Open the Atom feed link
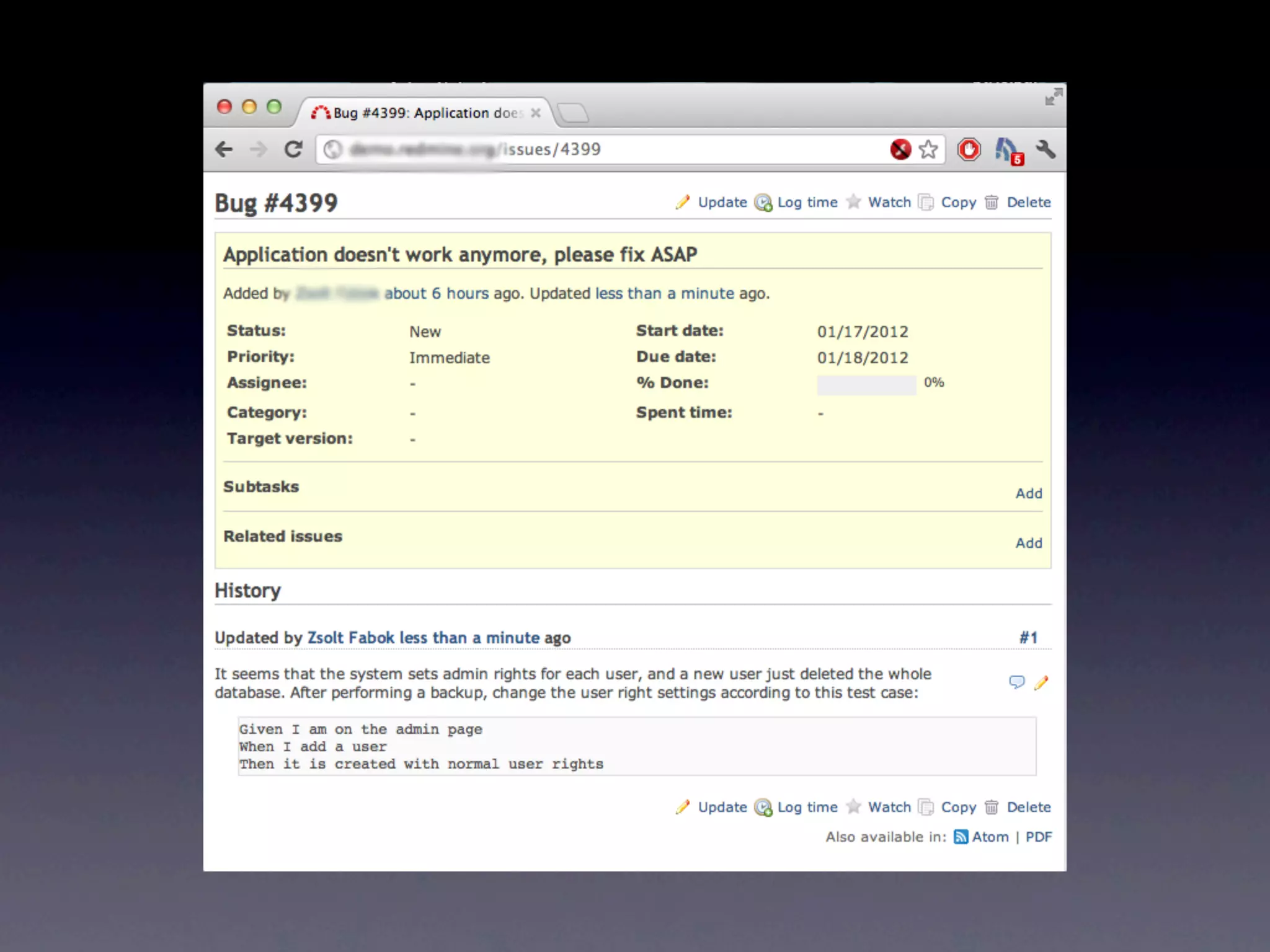This screenshot has width=1270, height=952. click(x=990, y=837)
